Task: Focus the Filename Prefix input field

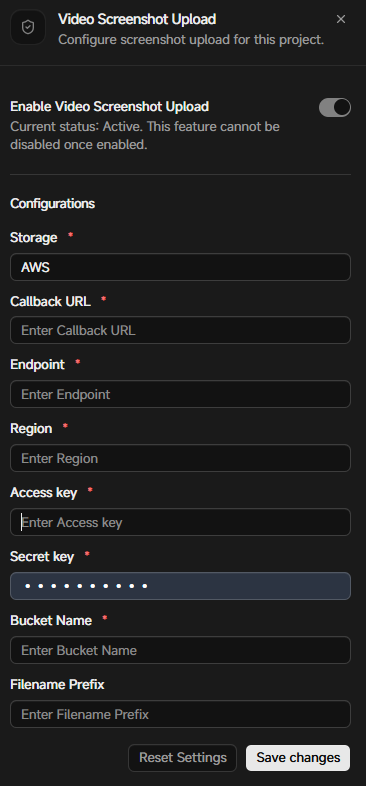Action: click(180, 714)
